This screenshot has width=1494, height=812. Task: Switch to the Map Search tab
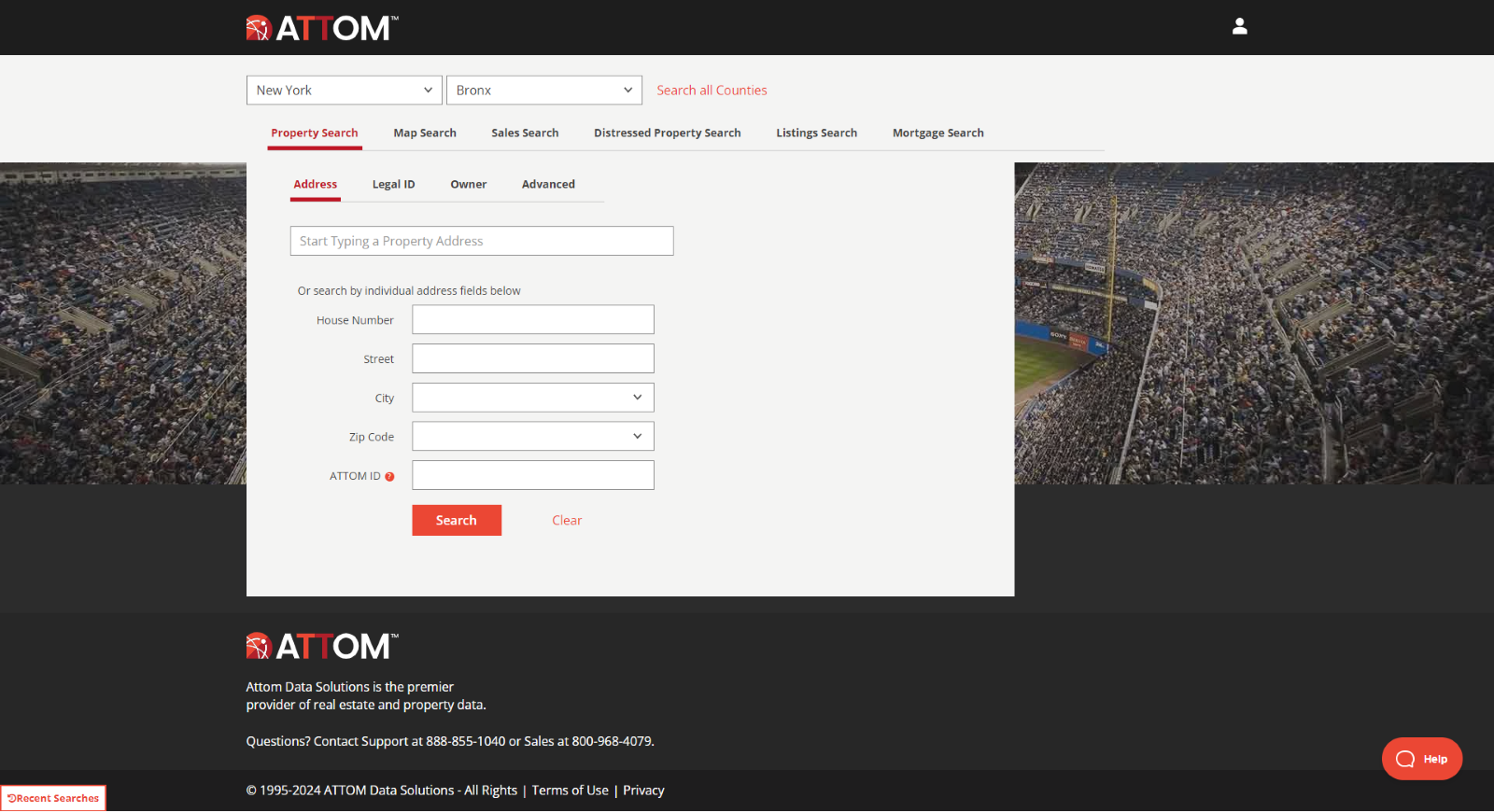click(425, 133)
